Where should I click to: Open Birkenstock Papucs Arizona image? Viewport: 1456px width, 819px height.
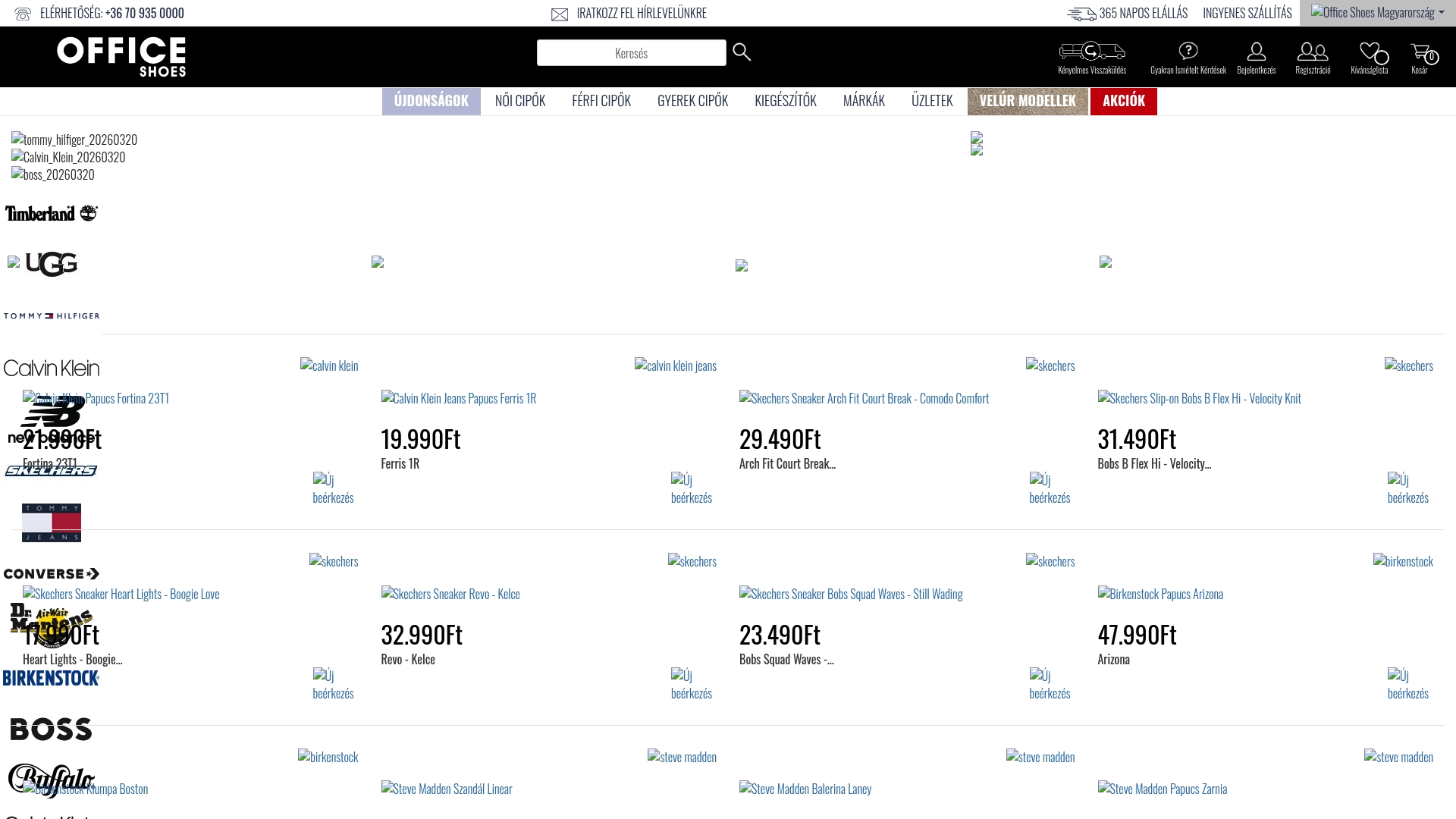coord(1160,594)
